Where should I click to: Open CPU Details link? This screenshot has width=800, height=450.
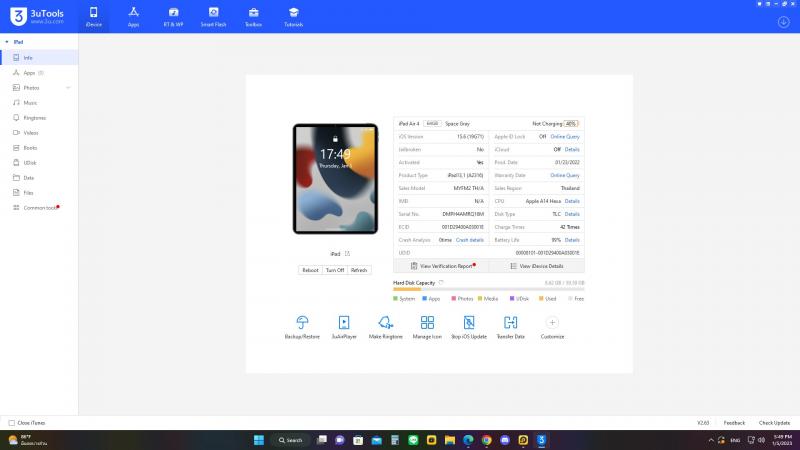point(572,201)
